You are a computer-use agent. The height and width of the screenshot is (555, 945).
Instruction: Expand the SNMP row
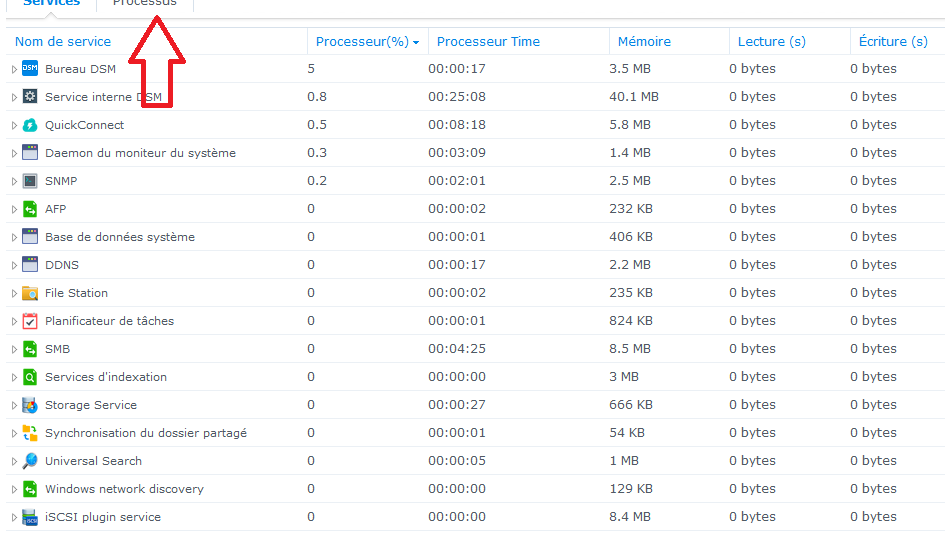[14, 181]
